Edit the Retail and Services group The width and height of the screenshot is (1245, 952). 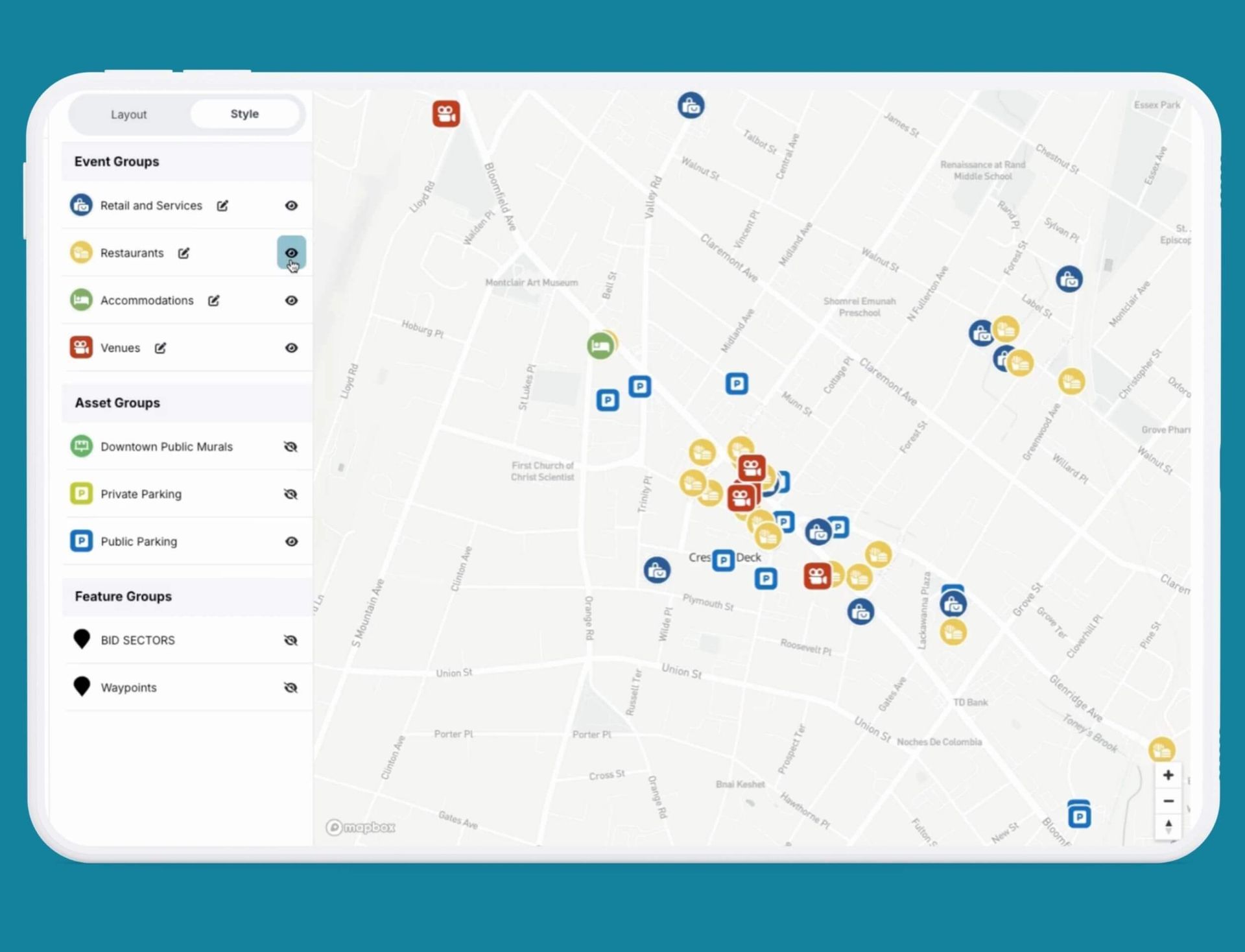pyautogui.click(x=222, y=206)
